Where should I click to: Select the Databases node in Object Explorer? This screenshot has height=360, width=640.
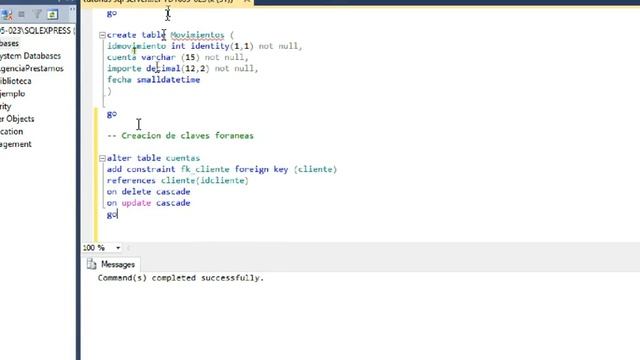click(x=9, y=43)
